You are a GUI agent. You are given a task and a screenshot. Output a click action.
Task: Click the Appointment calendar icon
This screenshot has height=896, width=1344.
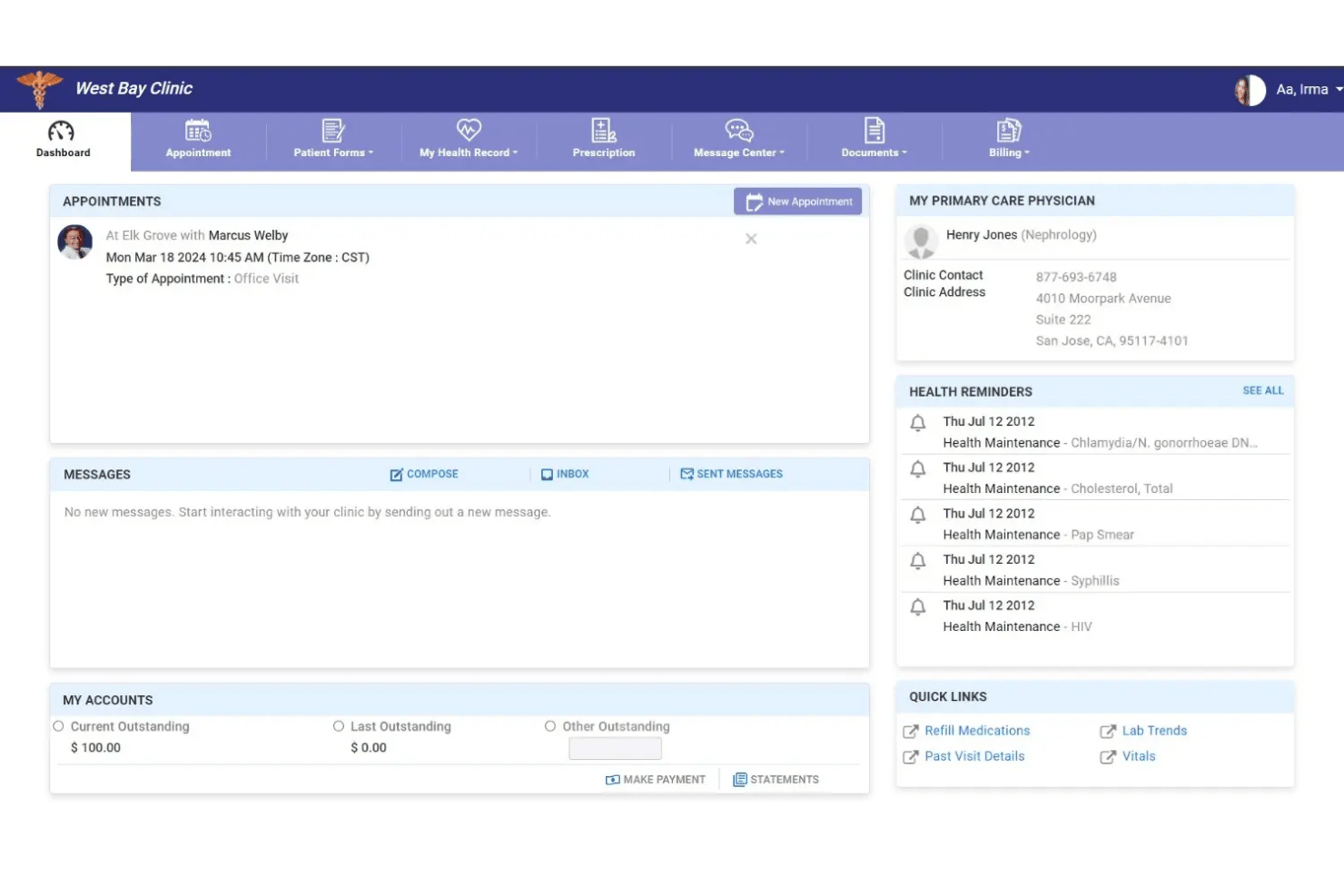pos(198,131)
